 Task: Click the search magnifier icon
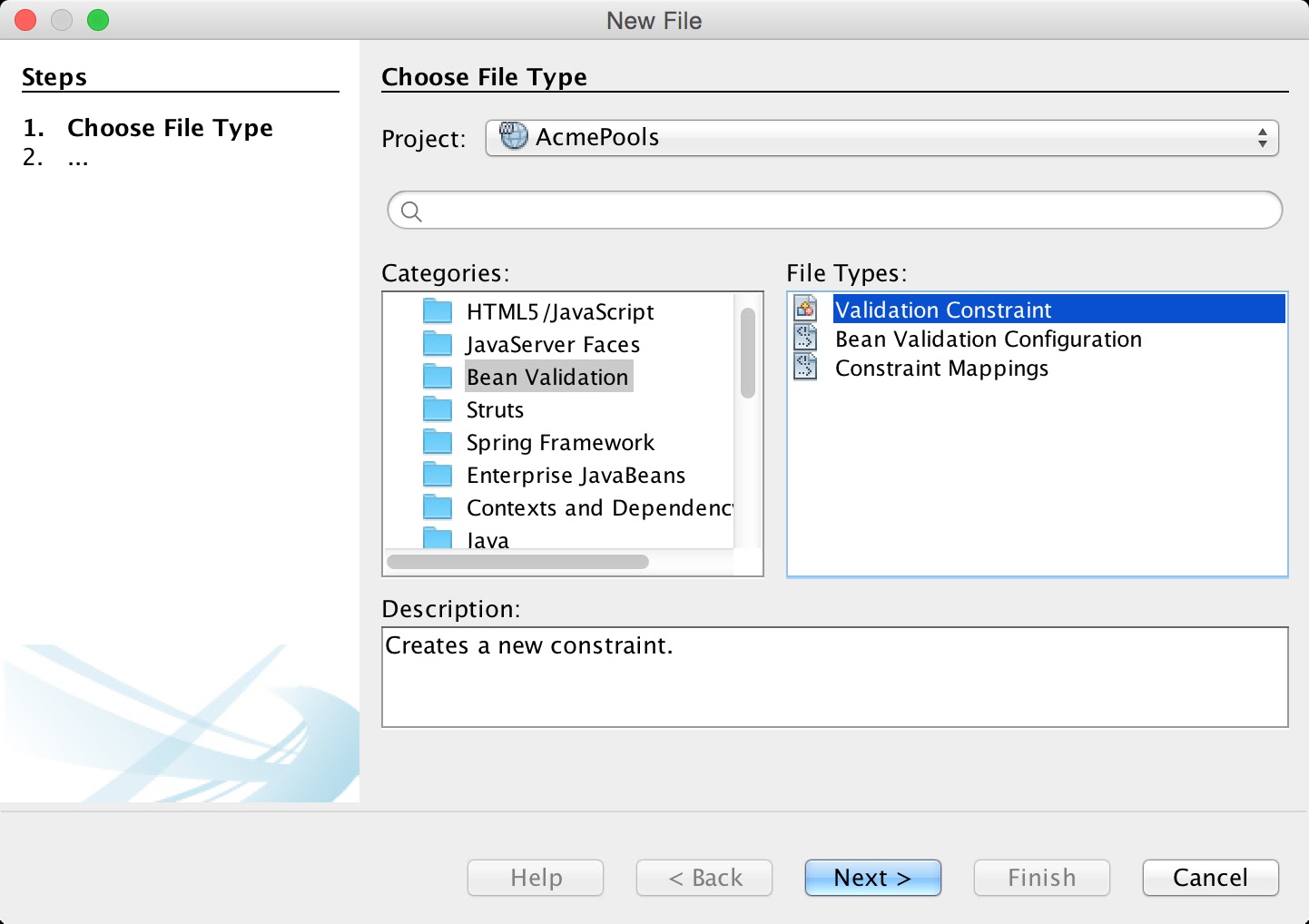[x=411, y=211]
